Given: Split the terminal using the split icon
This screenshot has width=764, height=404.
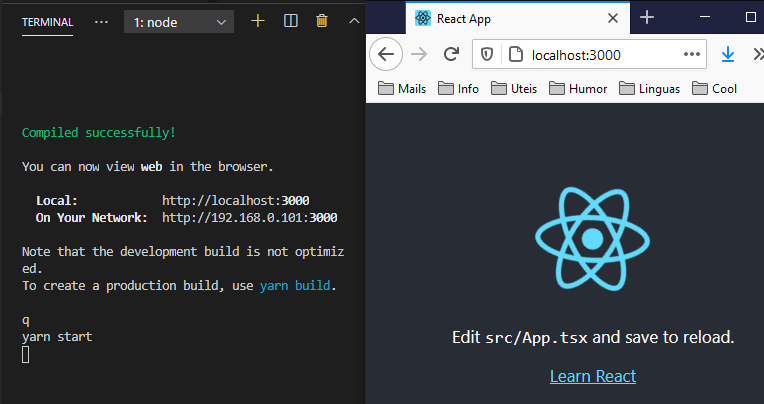Looking at the screenshot, I should (291, 21).
